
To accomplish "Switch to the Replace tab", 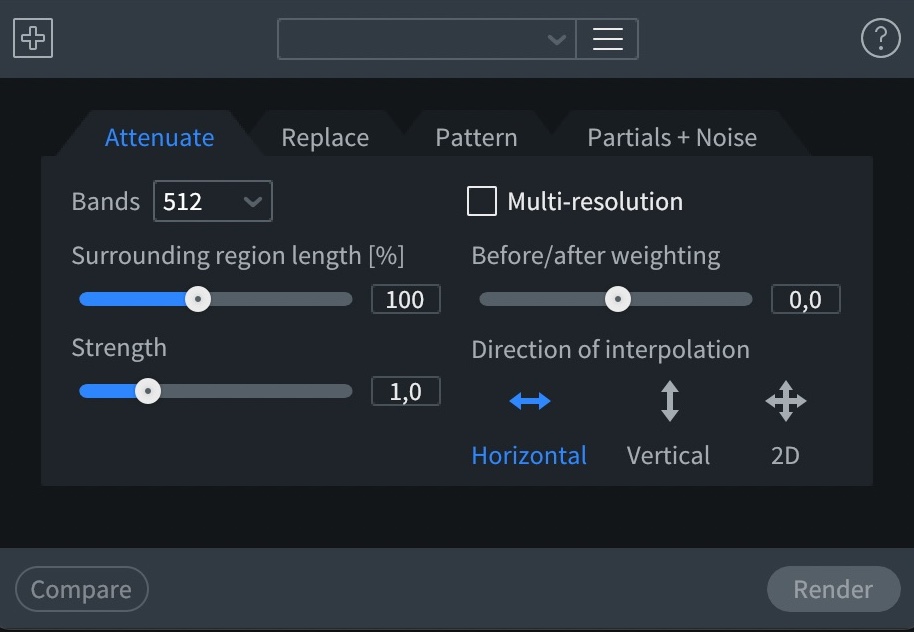I will (325, 138).
